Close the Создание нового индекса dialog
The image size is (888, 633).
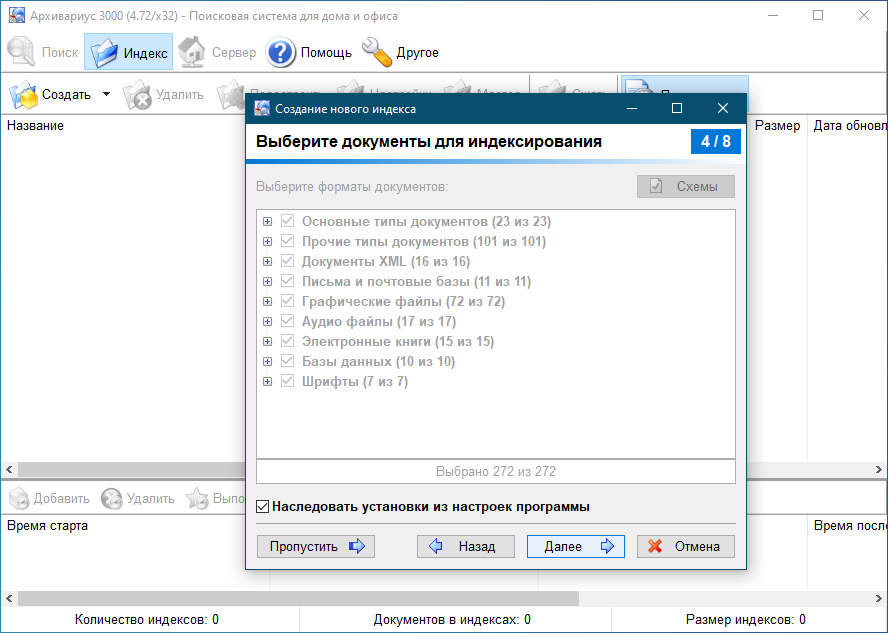click(x=723, y=108)
